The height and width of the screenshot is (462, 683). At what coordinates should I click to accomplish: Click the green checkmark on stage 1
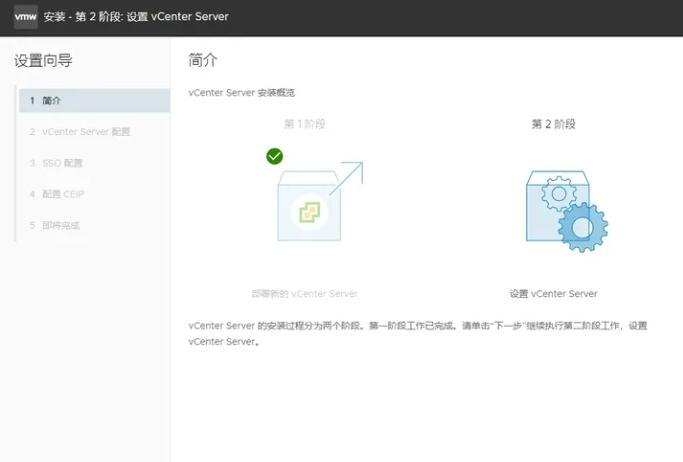[274, 156]
